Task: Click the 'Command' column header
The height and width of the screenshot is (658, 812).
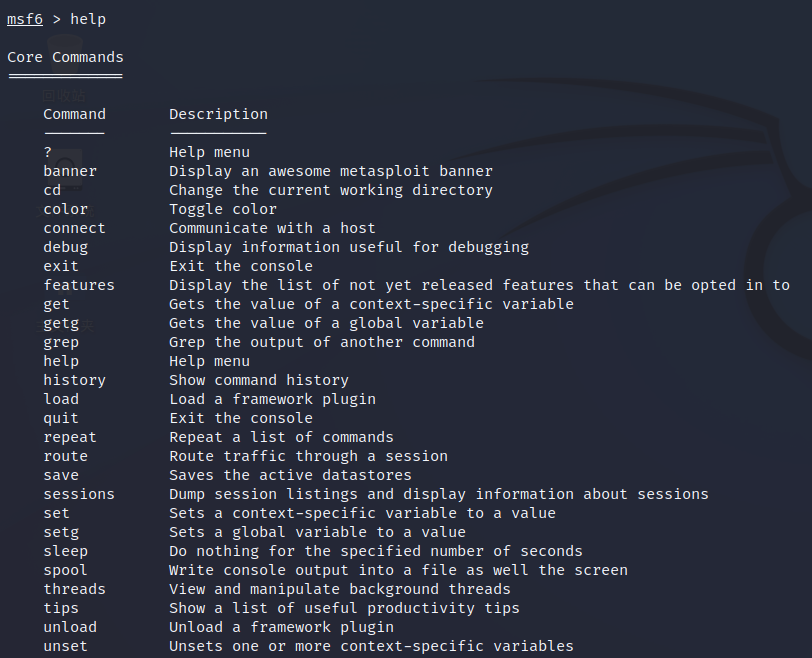Action: coord(75,114)
